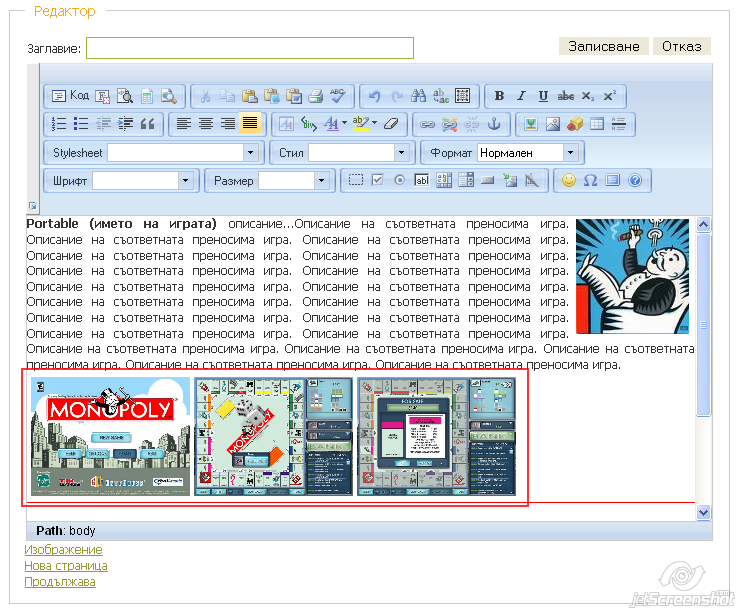Viewport: 740px width, 613px height.
Task: Click the Print icon
Action: 316,96
